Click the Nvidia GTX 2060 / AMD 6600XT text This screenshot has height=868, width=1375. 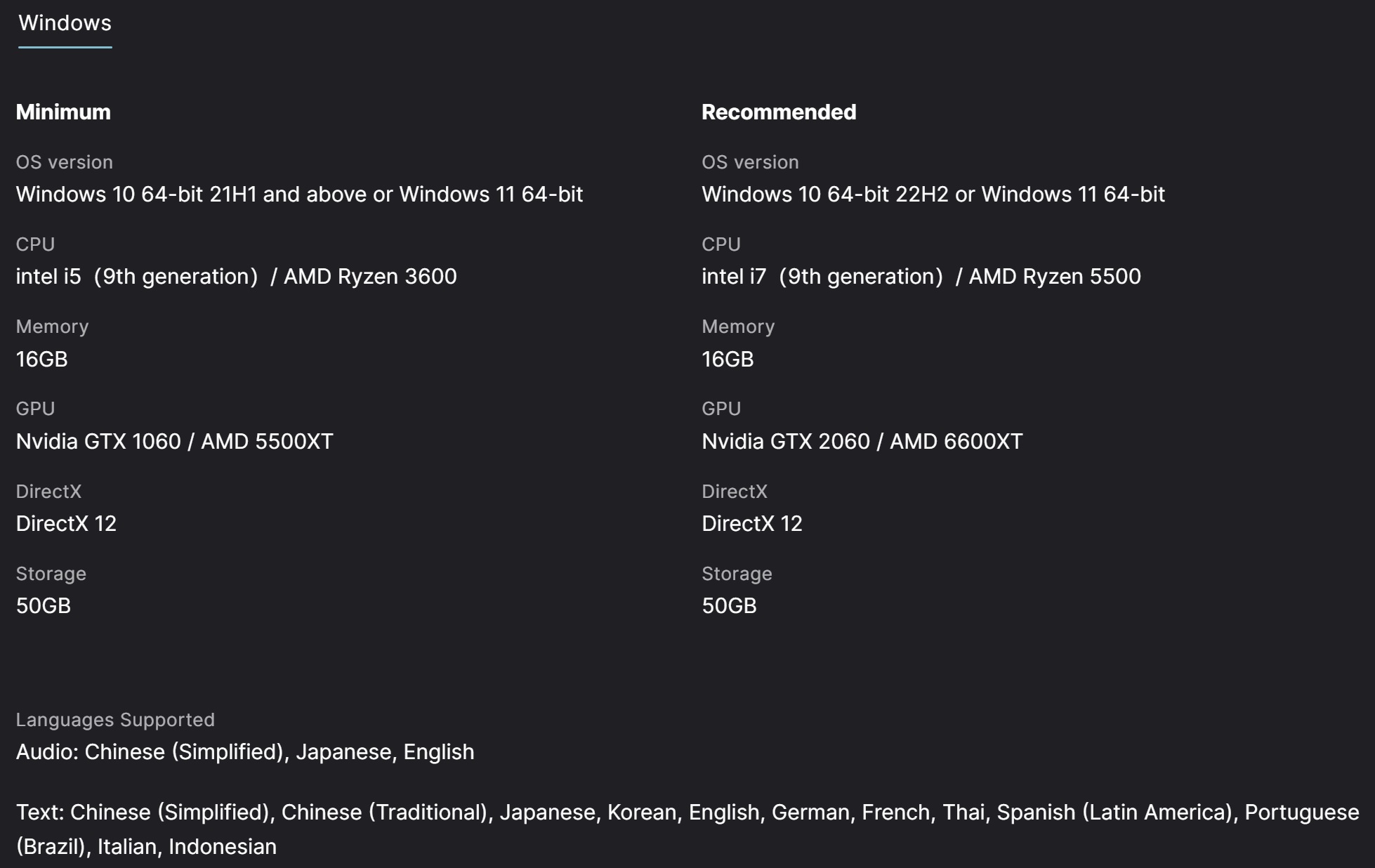click(x=862, y=442)
